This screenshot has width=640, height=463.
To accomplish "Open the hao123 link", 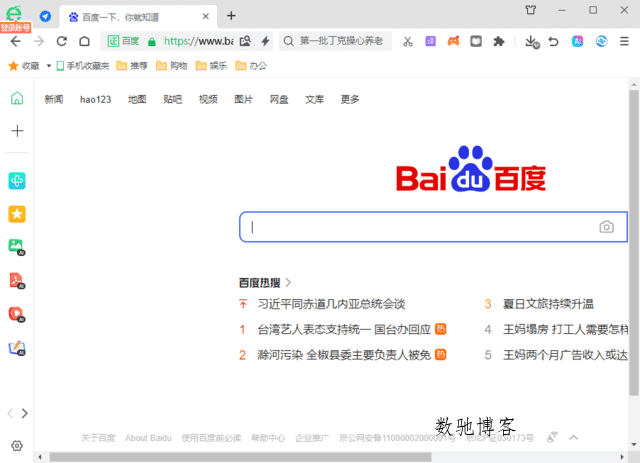I will click(x=96, y=99).
